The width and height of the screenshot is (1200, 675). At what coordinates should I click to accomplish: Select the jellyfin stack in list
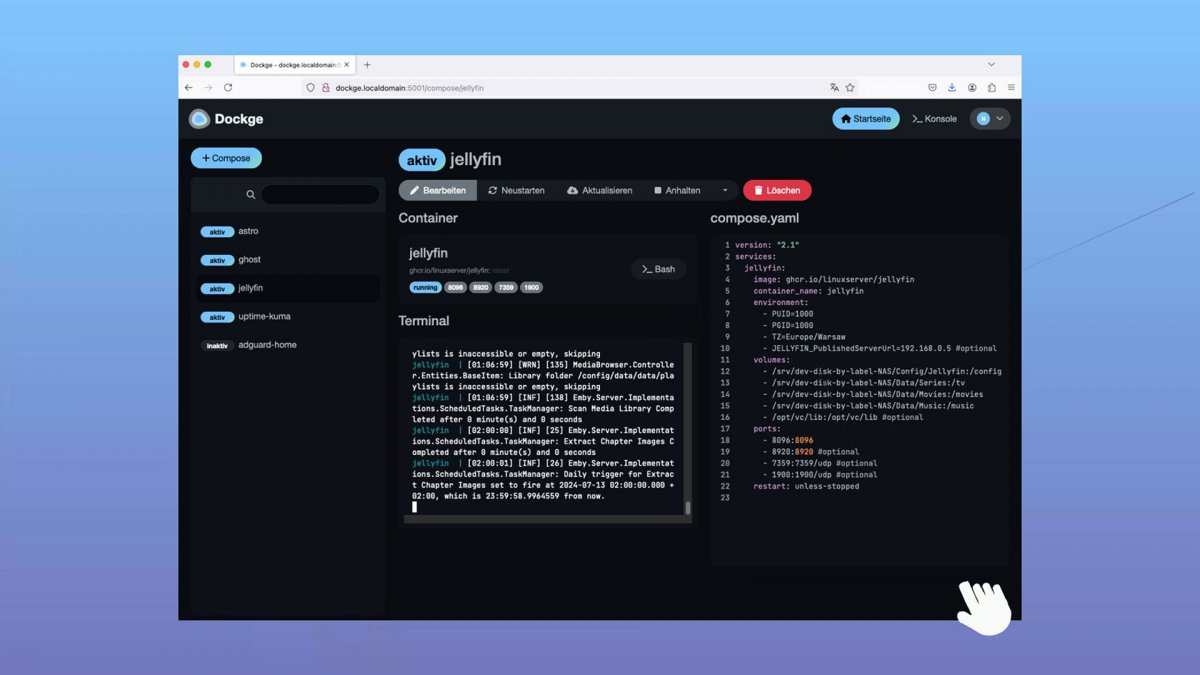[287, 288]
